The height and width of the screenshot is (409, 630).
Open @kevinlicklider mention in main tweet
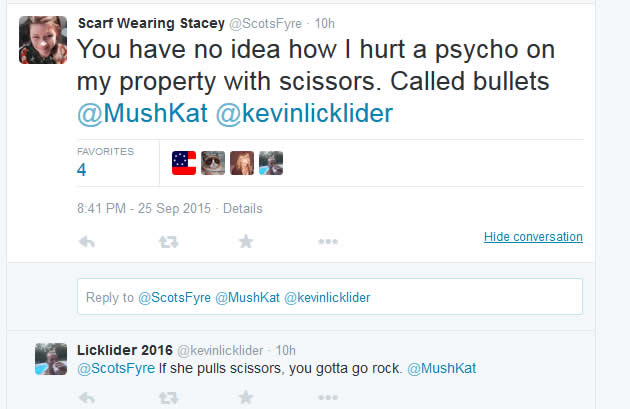[305, 114]
